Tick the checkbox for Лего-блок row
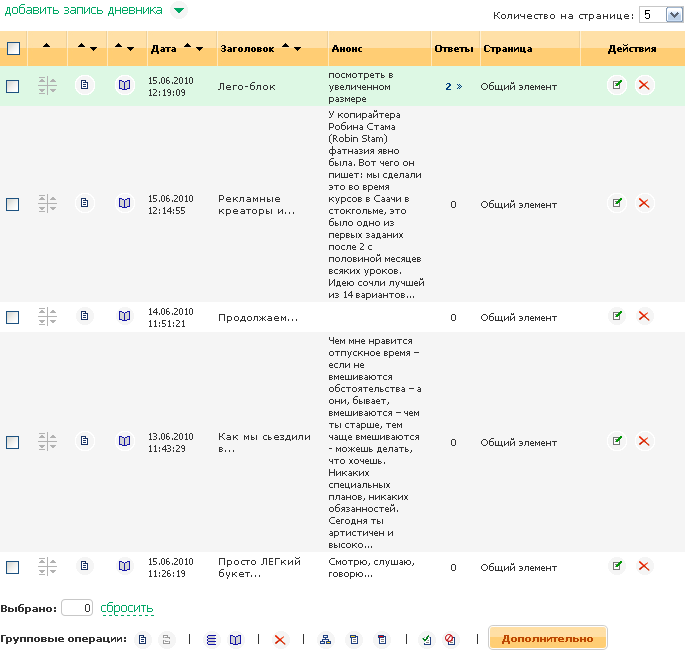The width and height of the screenshot is (685, 657). tap(13, 87)
